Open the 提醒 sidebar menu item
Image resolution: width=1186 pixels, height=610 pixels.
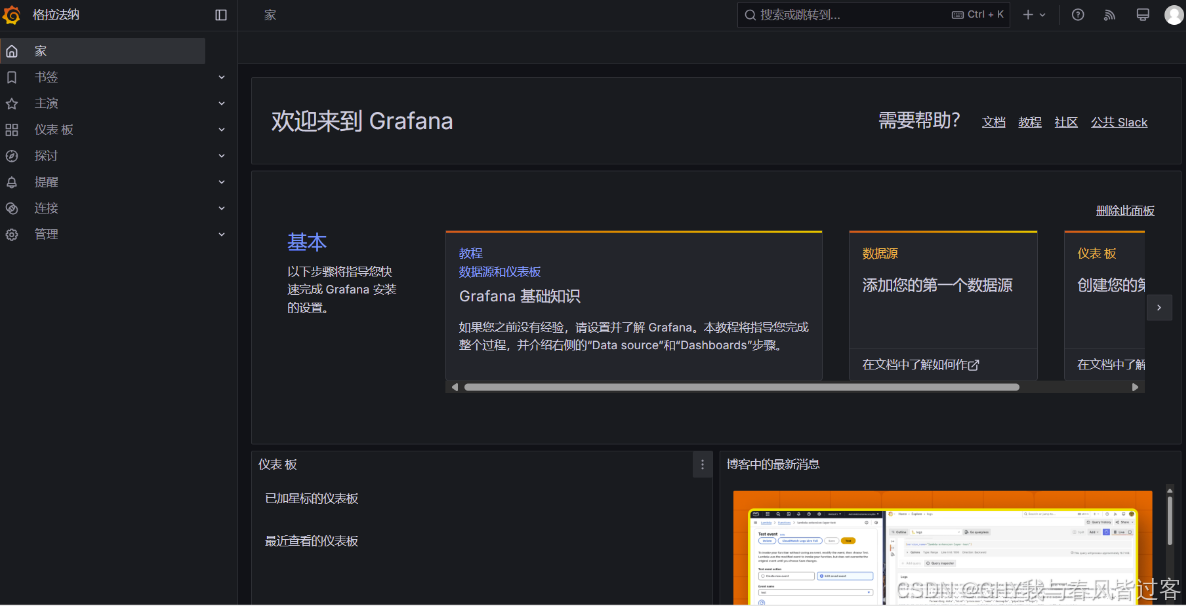pos(46,182)
